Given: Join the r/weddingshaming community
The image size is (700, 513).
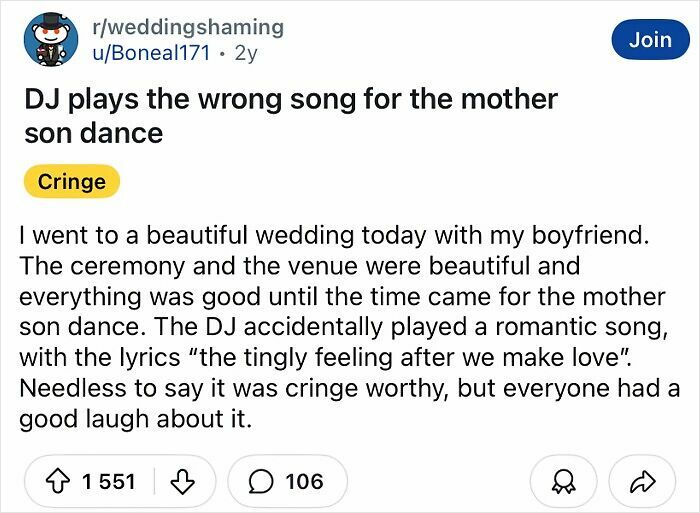Looking at the screenshot, I should (650, 39).
